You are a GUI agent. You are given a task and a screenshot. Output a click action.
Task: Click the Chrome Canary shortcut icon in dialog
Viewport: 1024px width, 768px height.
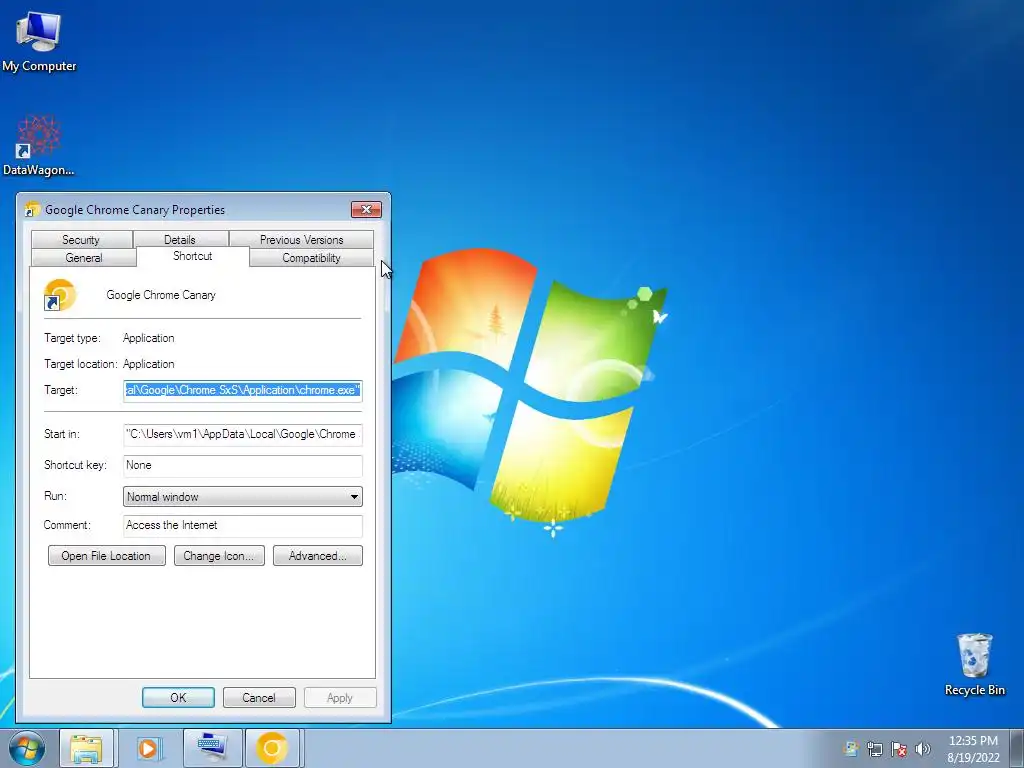(x=59, y=295)
